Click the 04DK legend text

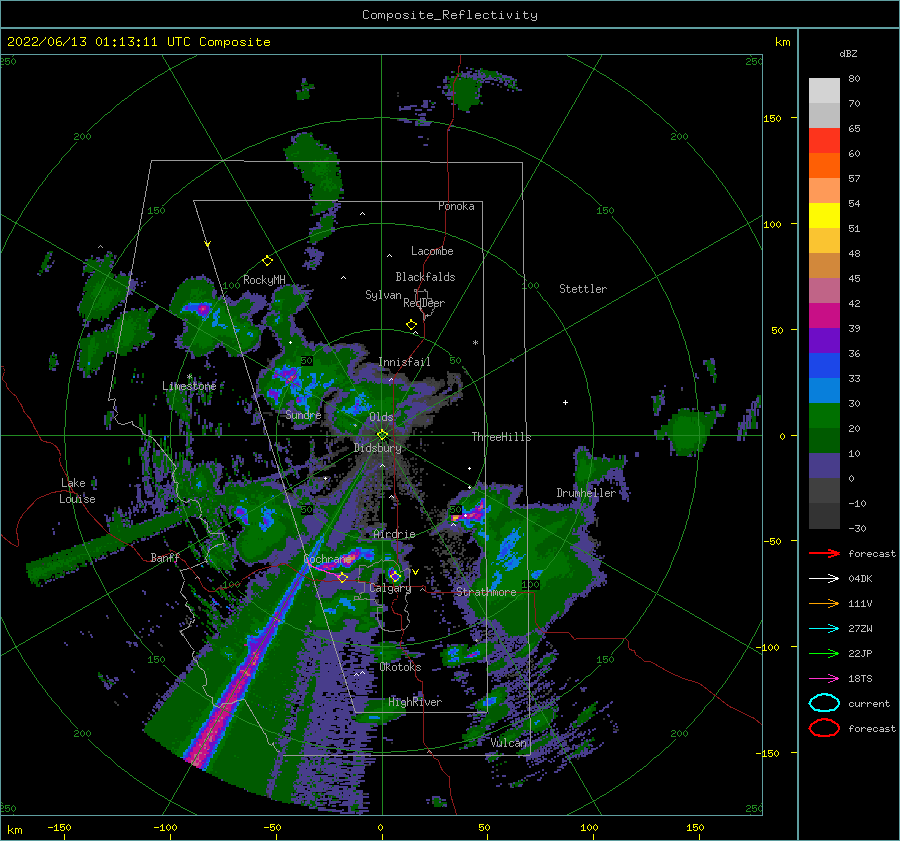click(860, 579)
